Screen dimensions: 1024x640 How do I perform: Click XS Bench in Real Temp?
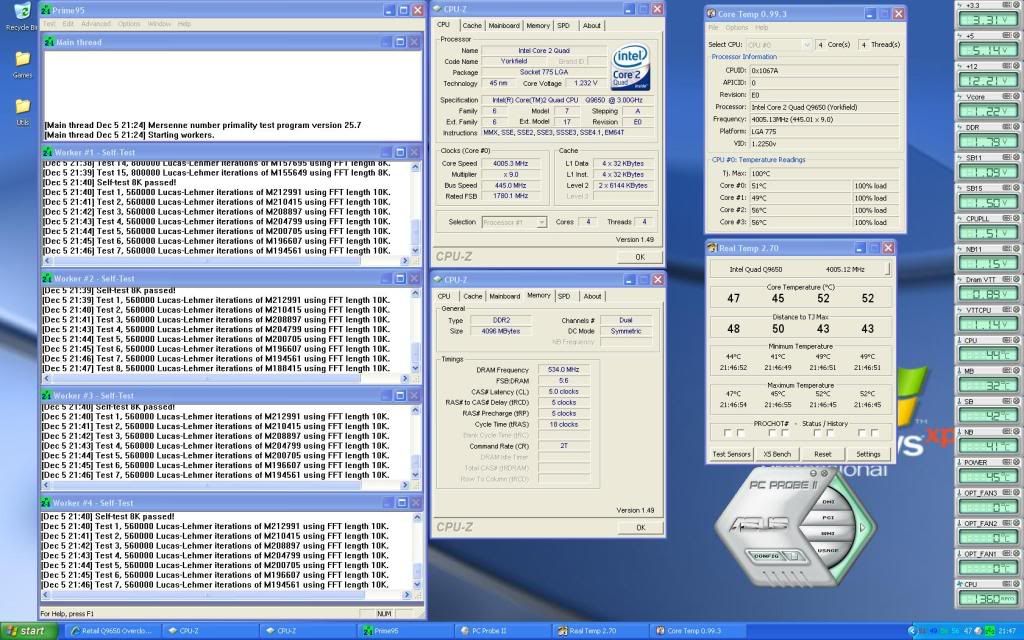[x=777, y=454]
